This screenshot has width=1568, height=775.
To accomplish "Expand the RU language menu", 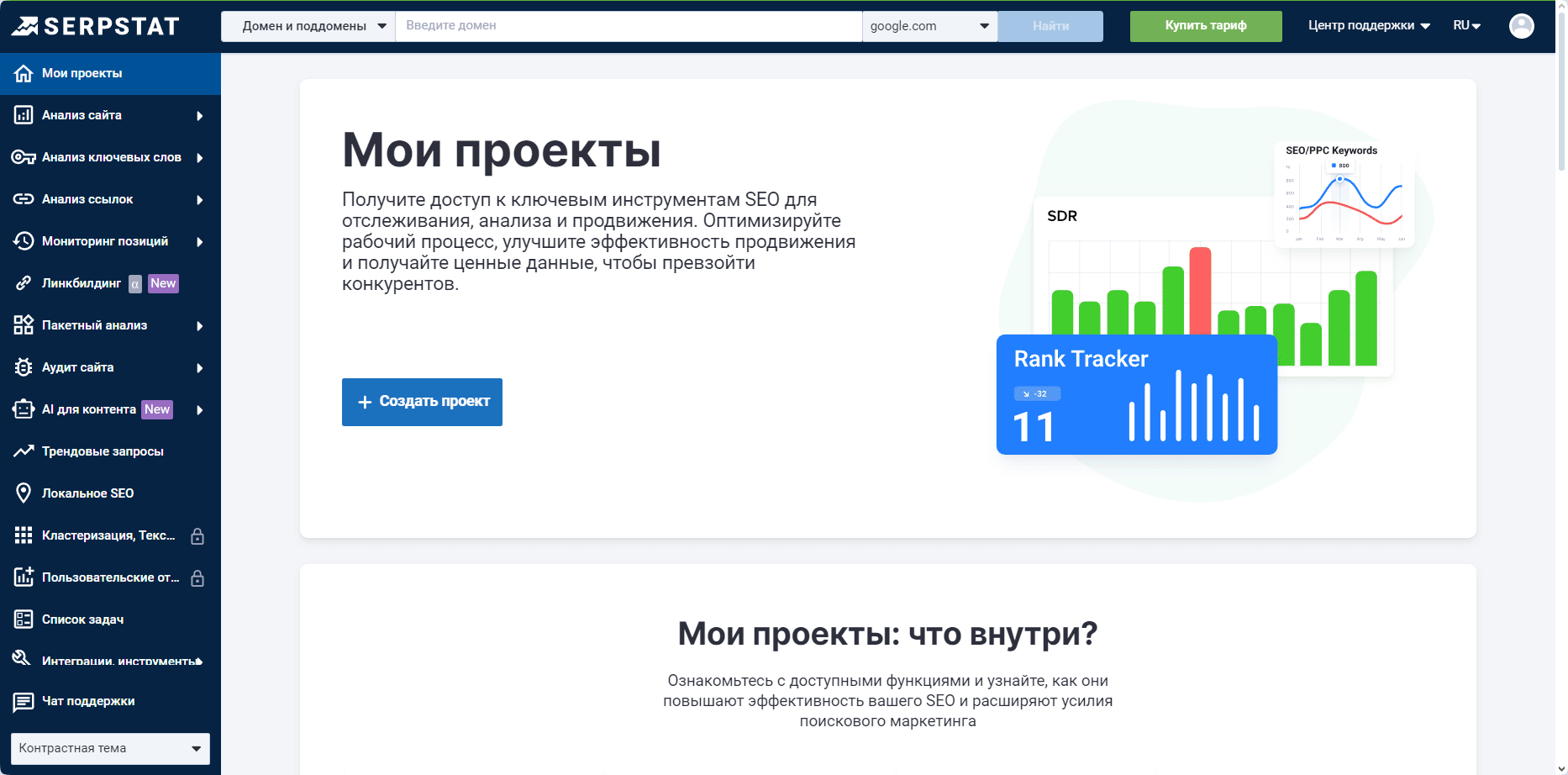I will [x=1466, y=26].
